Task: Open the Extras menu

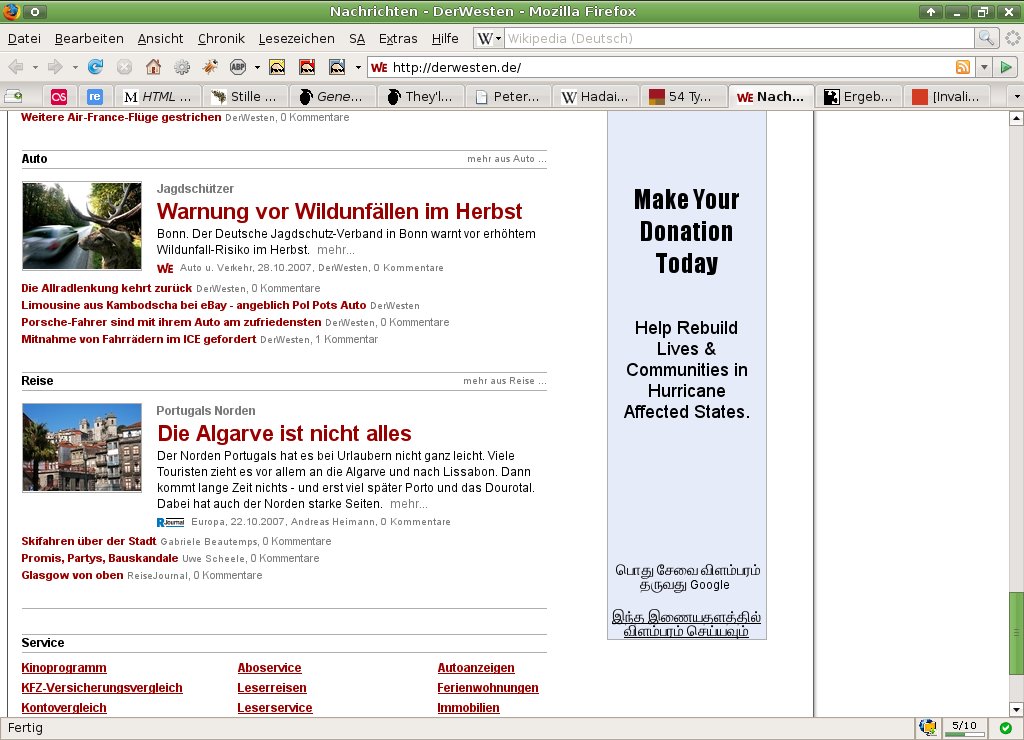Action: pyautogui.click(x=398, y=39)
